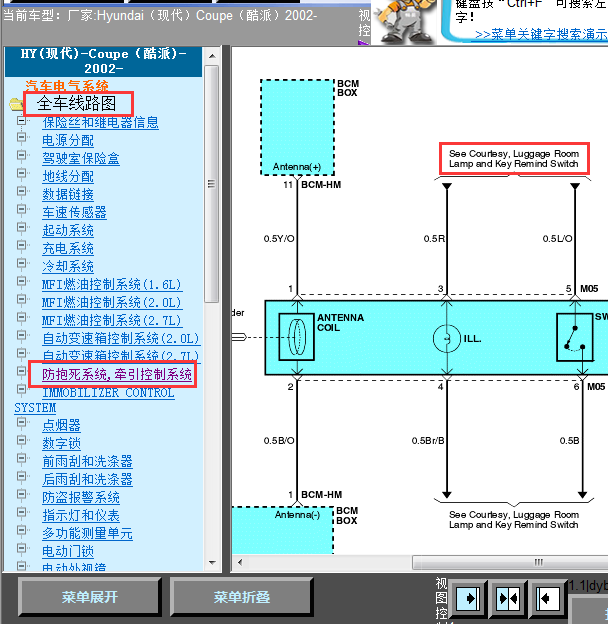This screenshot has width=608, height=624.
Task: Click the 菜单折叠 button
Action: click(x=242, y=597)
